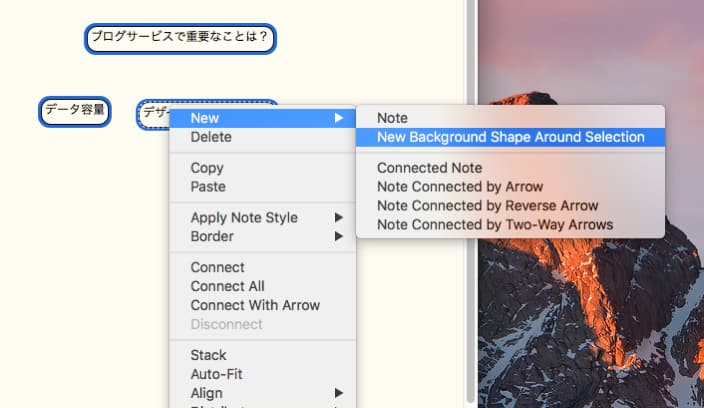Click Delete in the context menu
The height and width of the screenshot is (408, 704).
point(262,137)
